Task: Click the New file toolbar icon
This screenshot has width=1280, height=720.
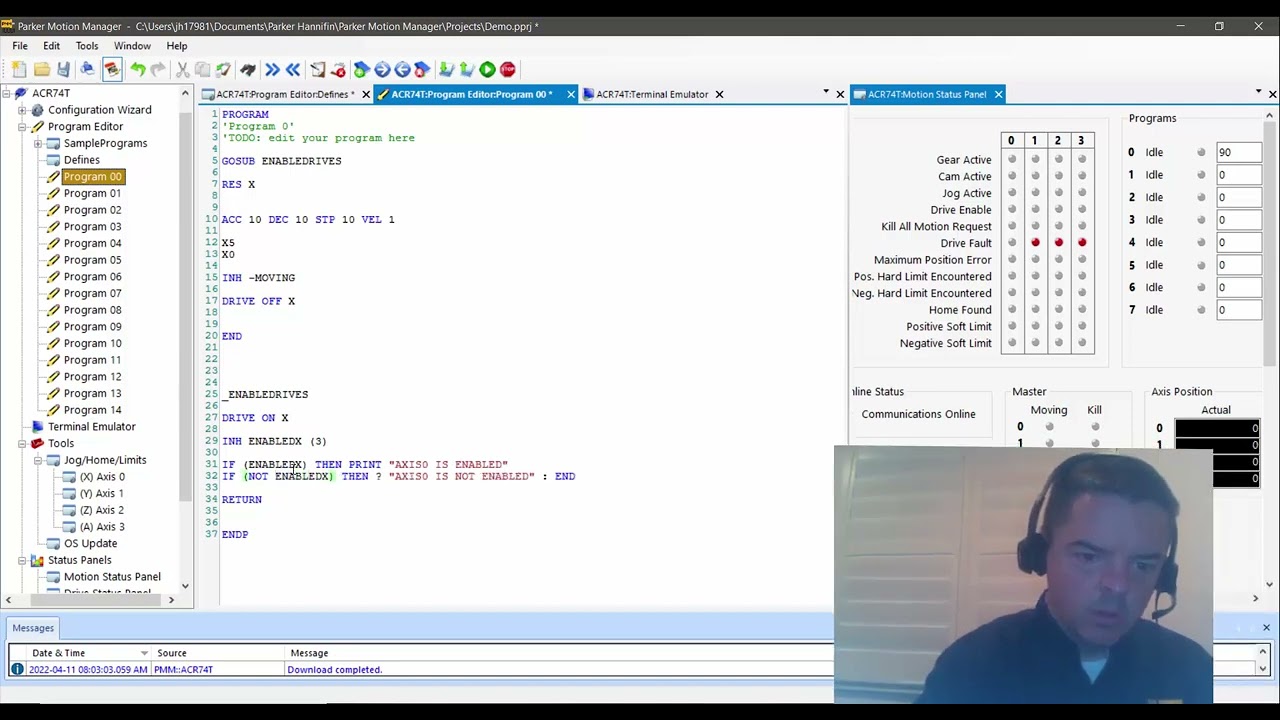Action: click(x=19, y=69)
